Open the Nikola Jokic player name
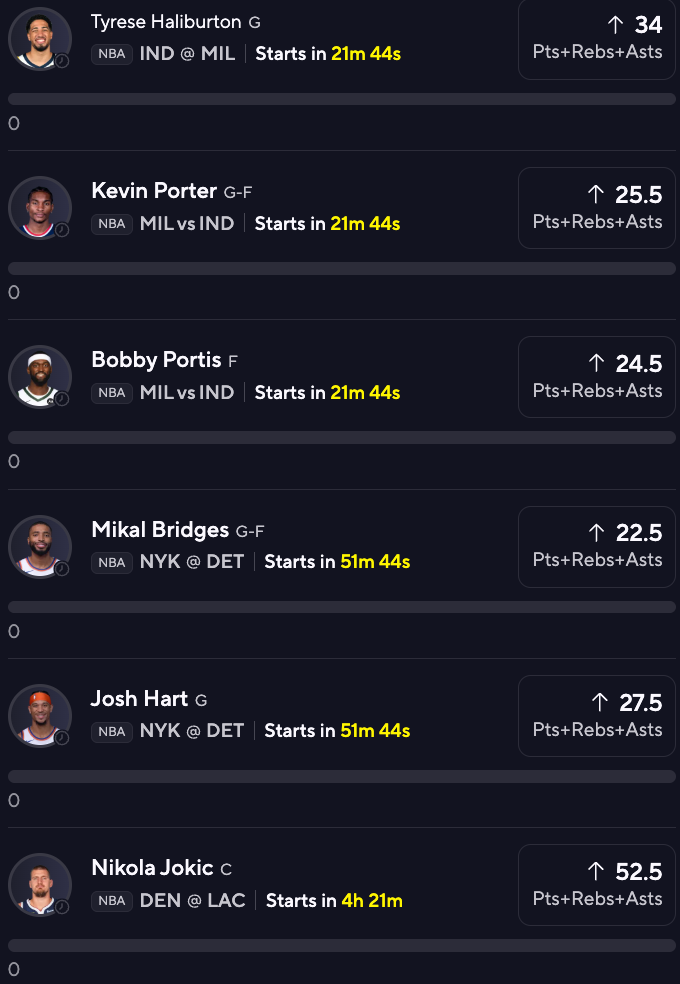Screen dimensions: 680x984 pos(152,867)
